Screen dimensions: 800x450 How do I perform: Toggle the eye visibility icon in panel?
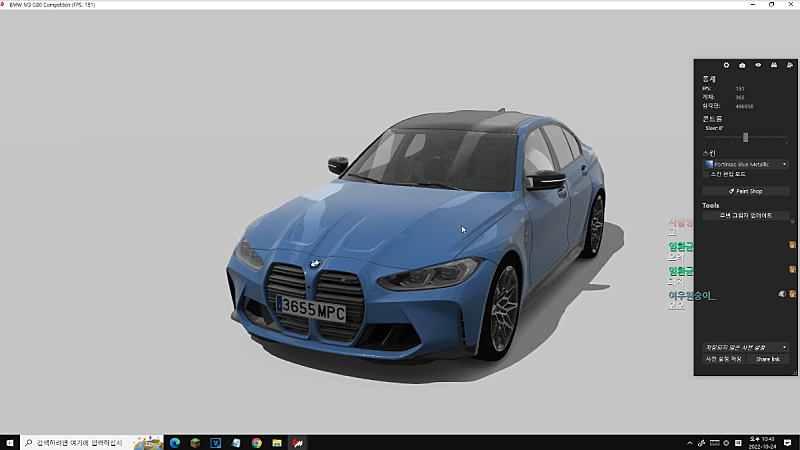[x=758, y=65]
